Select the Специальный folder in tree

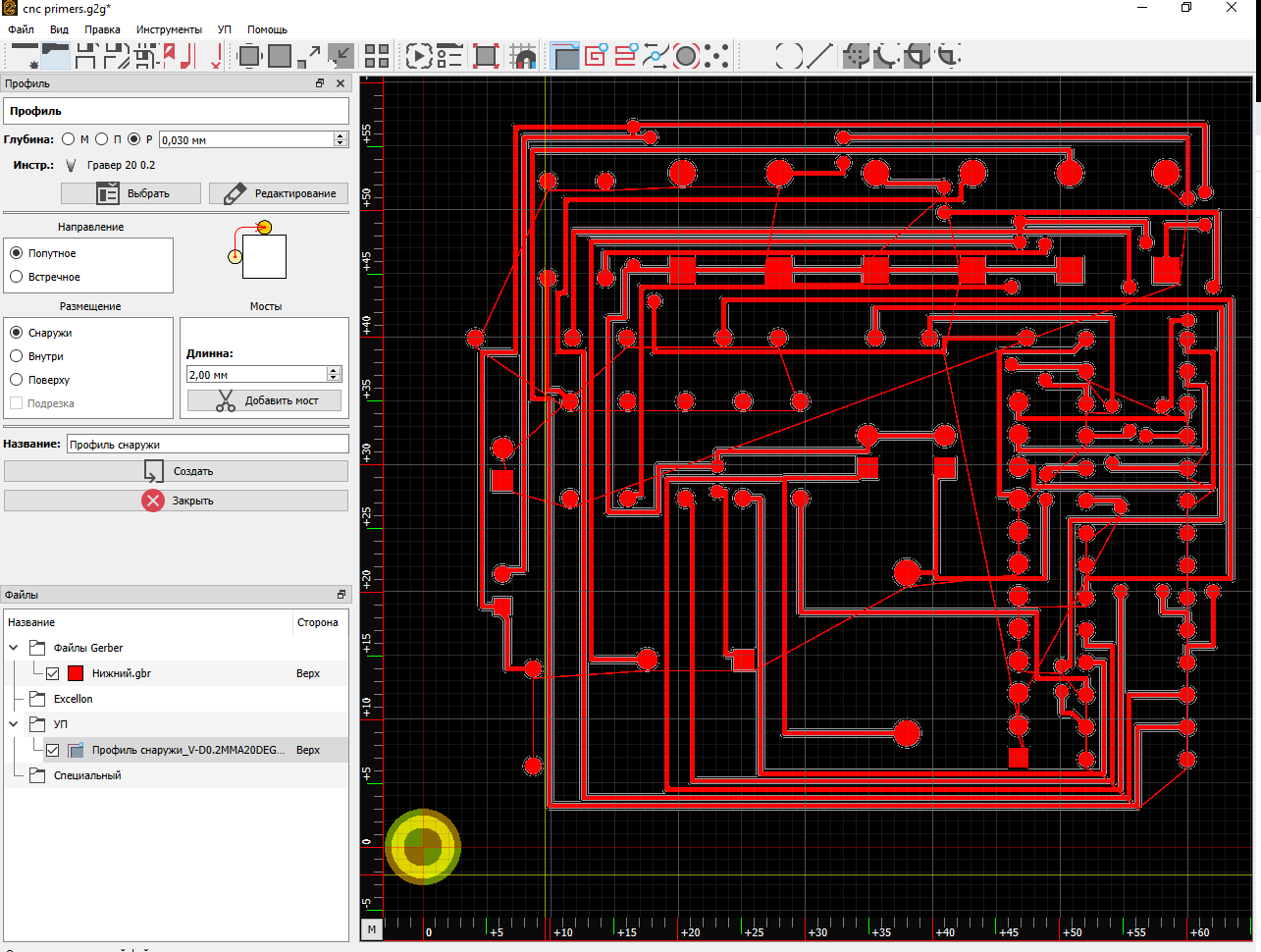[x=87, y=775]
